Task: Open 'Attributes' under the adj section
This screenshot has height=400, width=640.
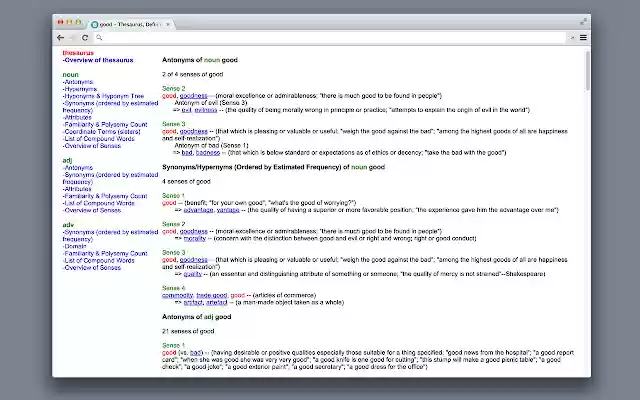Action: point(77,189)
